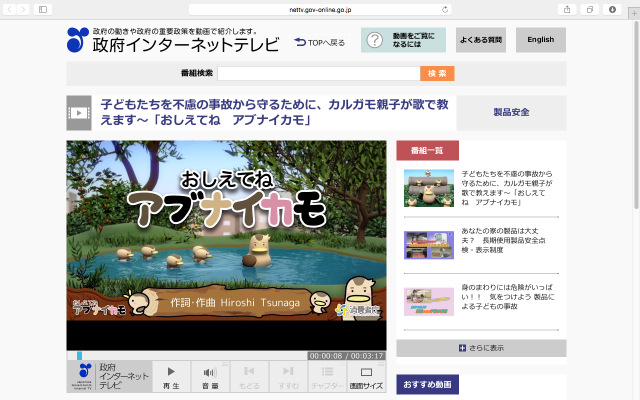The width and height of the screenshot is (640, 400).
Task: Click the 00:00:08 / 00:03:17 time display
Action: (347, 356)
